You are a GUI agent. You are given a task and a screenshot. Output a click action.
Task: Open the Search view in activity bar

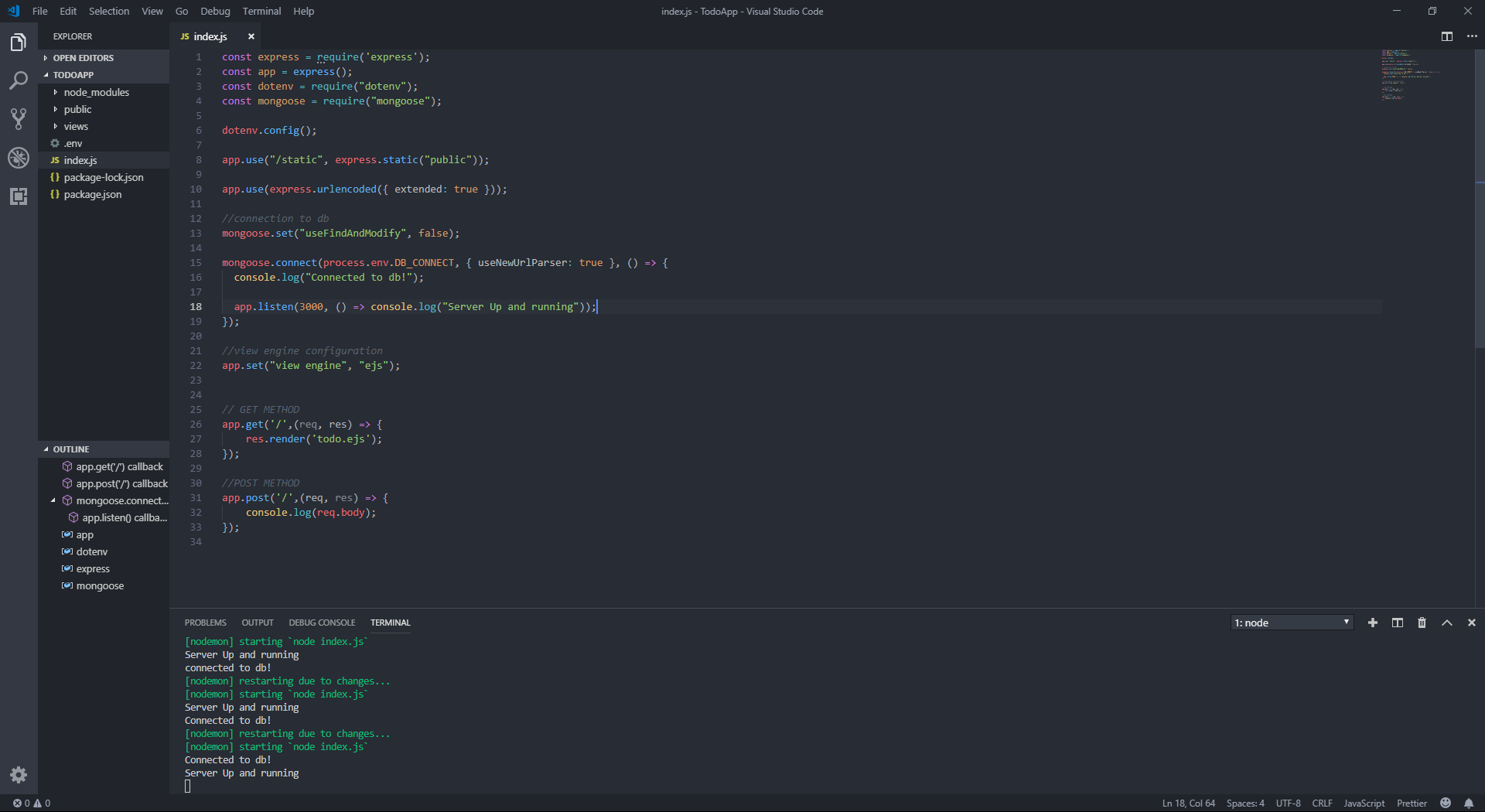tap(19, 80)
